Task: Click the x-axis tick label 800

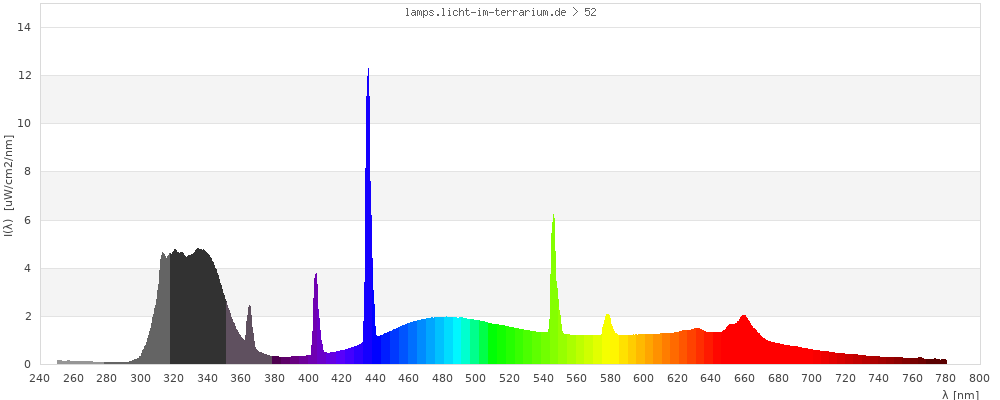Action: [x=979, y=378]
